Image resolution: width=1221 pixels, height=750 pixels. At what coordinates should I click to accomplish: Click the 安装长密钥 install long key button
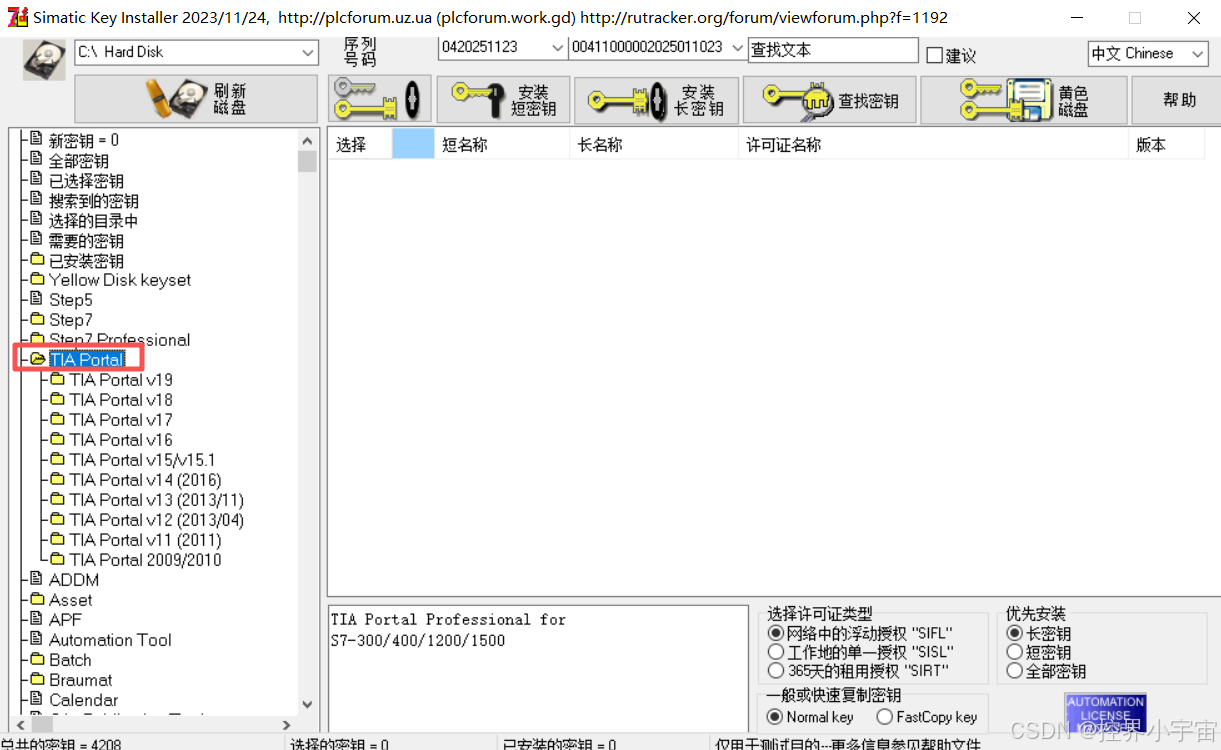coord(656,99)
